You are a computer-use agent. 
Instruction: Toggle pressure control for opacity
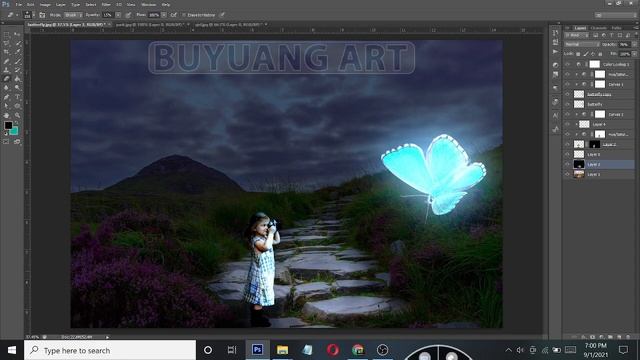tap(128, 15)
